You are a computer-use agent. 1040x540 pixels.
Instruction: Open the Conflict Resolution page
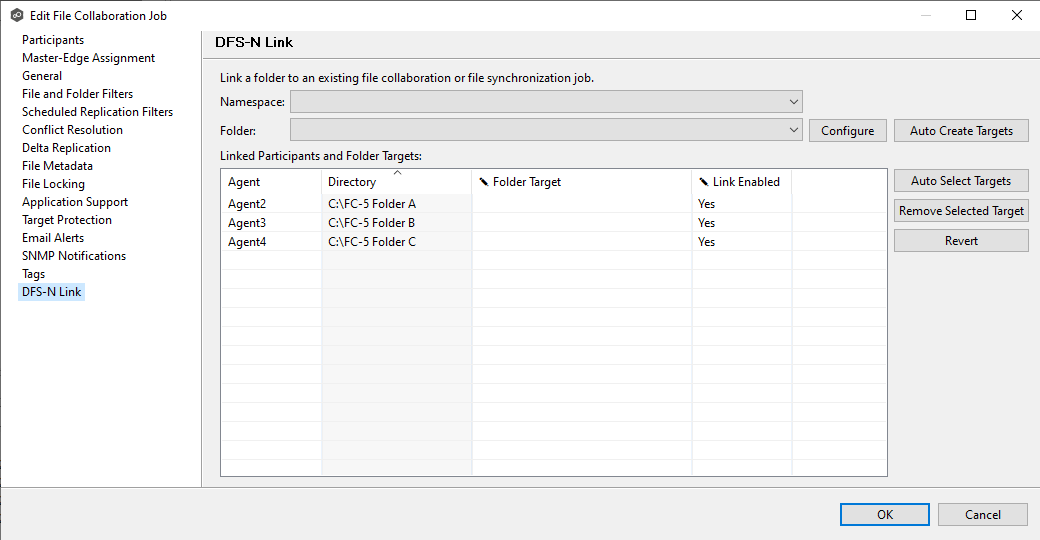(72, 130)
